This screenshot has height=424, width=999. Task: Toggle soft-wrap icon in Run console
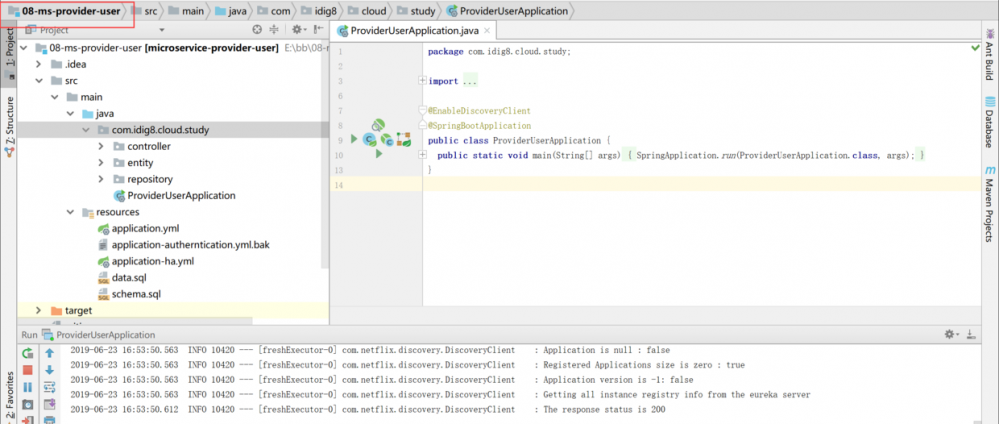49,387
